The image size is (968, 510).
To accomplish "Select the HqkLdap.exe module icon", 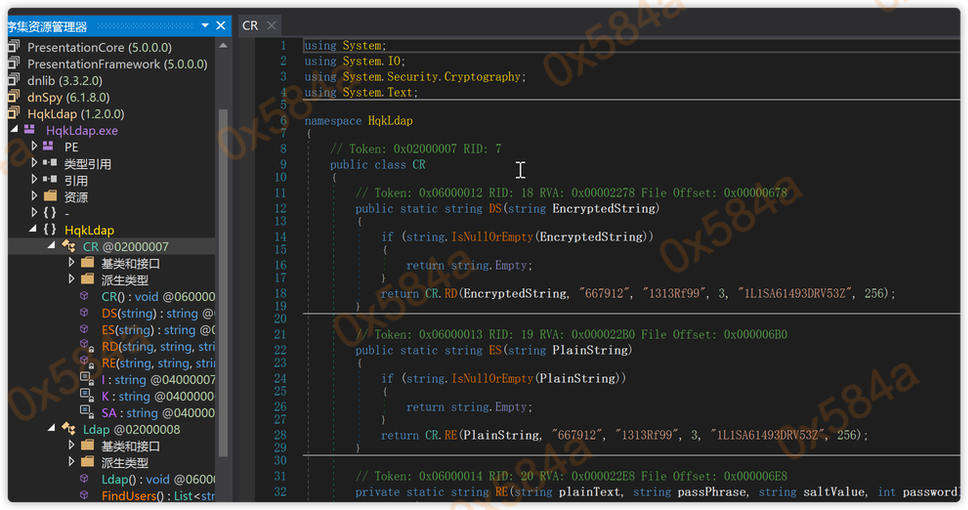I will coord(30,130).
